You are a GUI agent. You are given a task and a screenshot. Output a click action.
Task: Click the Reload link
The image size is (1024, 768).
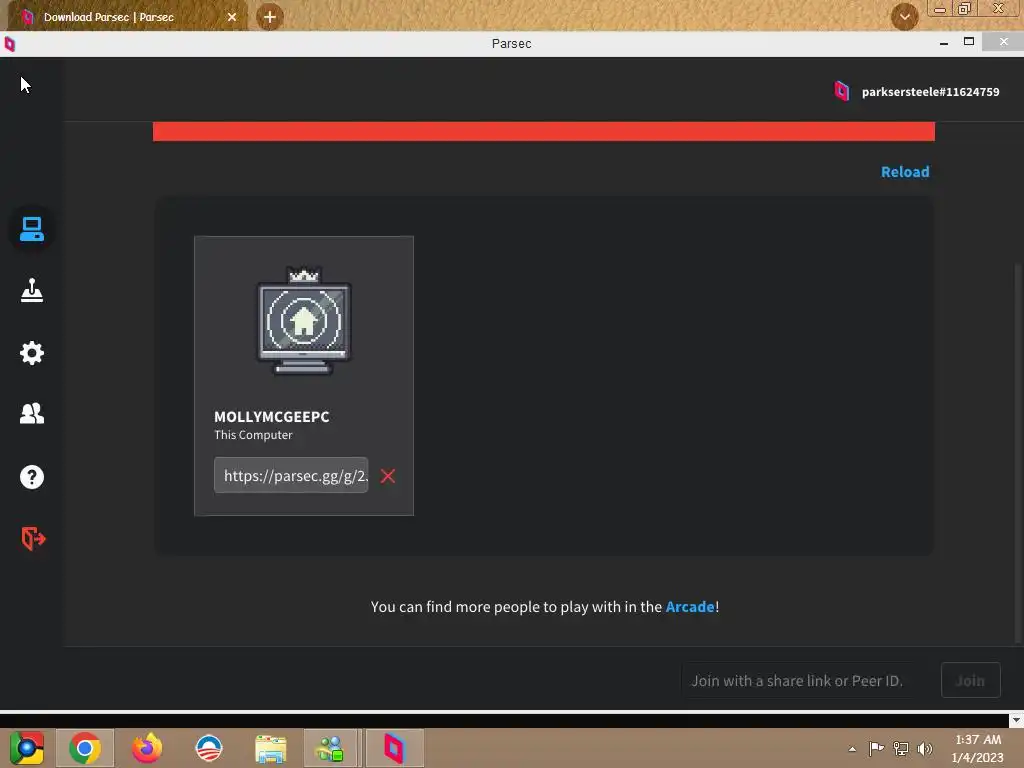click(x=904, y=172)
